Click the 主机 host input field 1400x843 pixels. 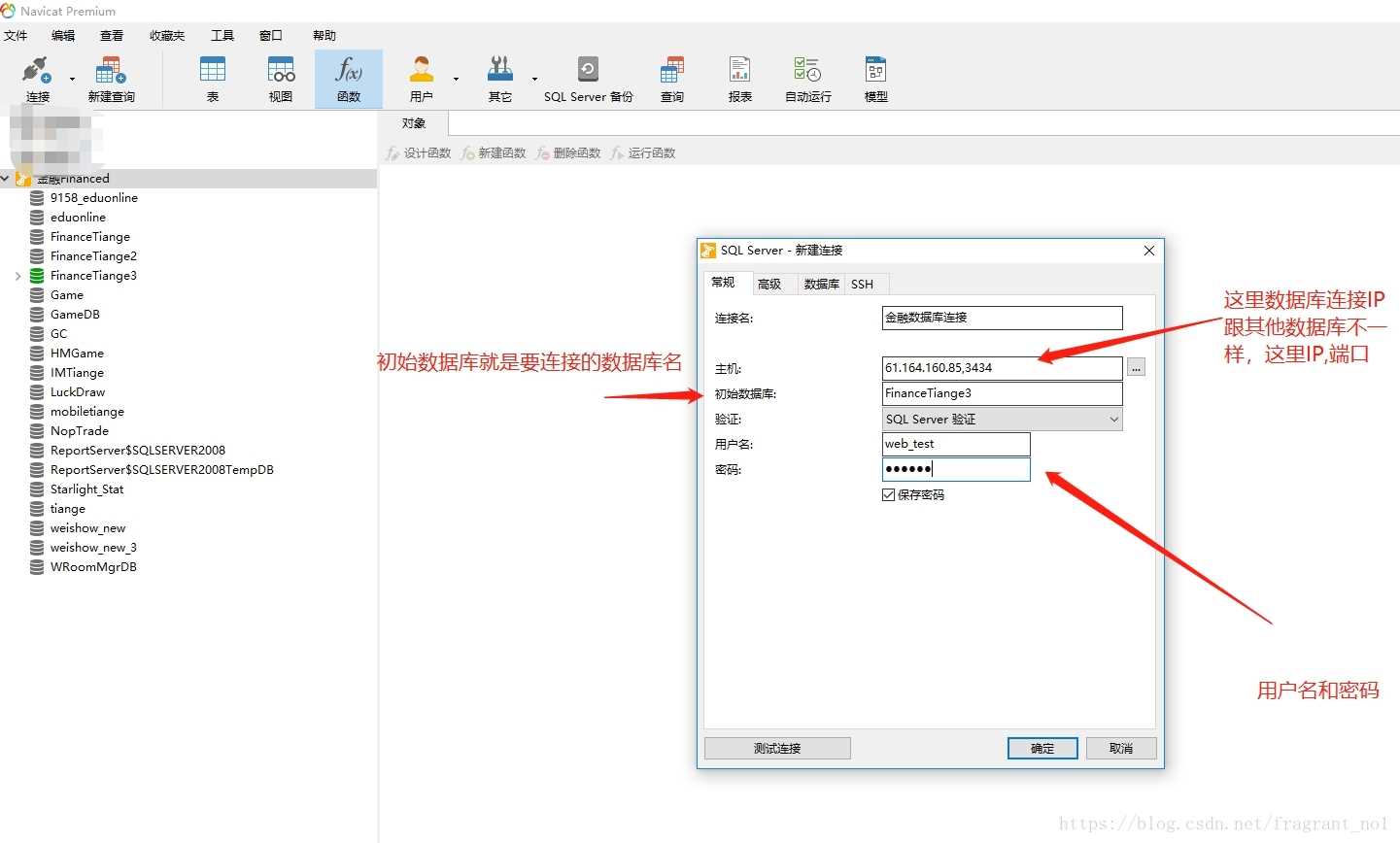(x=1002, y=368)
